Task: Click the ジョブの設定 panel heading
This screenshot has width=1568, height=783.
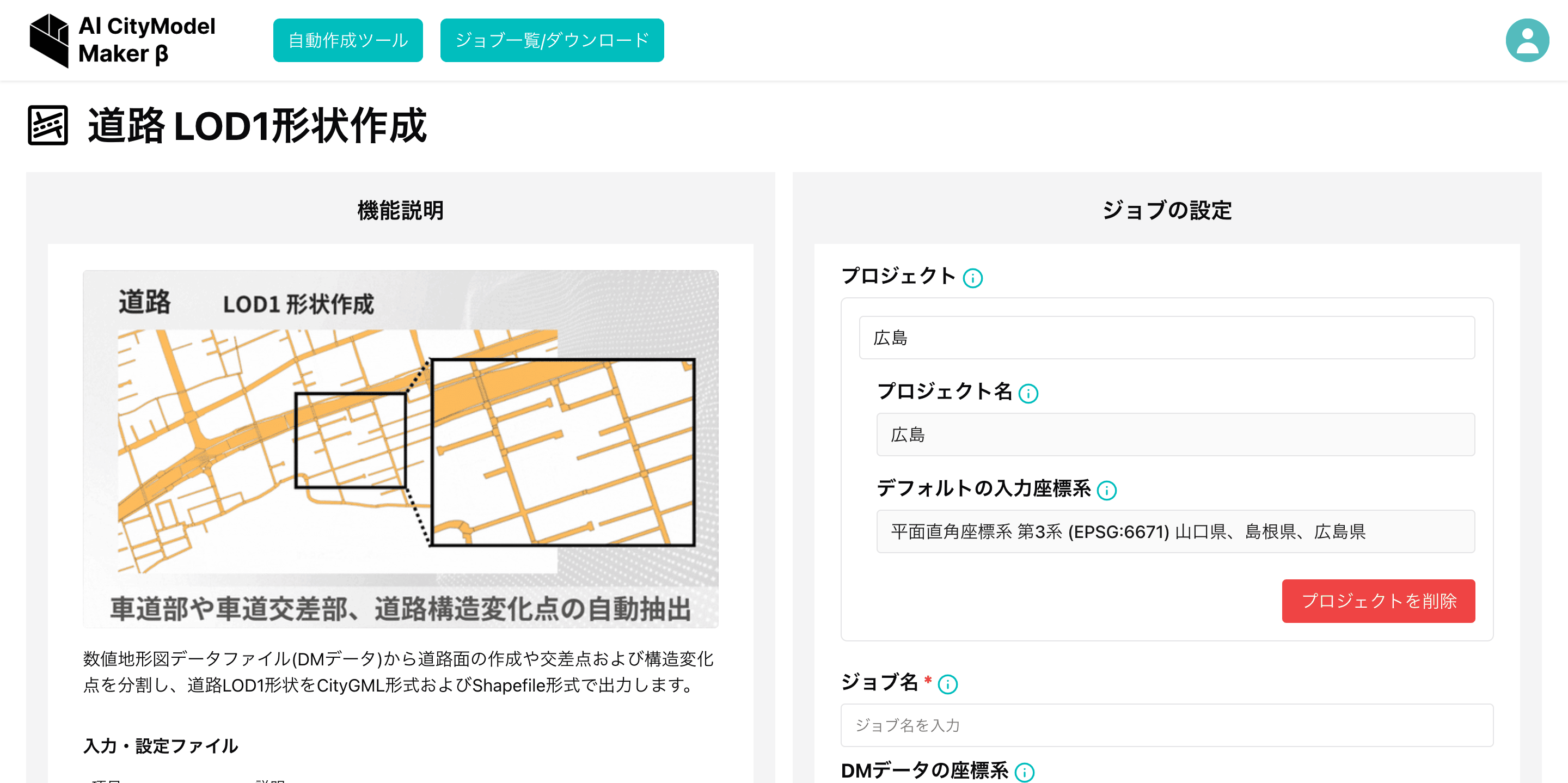Action: (x=1166, y=210)
